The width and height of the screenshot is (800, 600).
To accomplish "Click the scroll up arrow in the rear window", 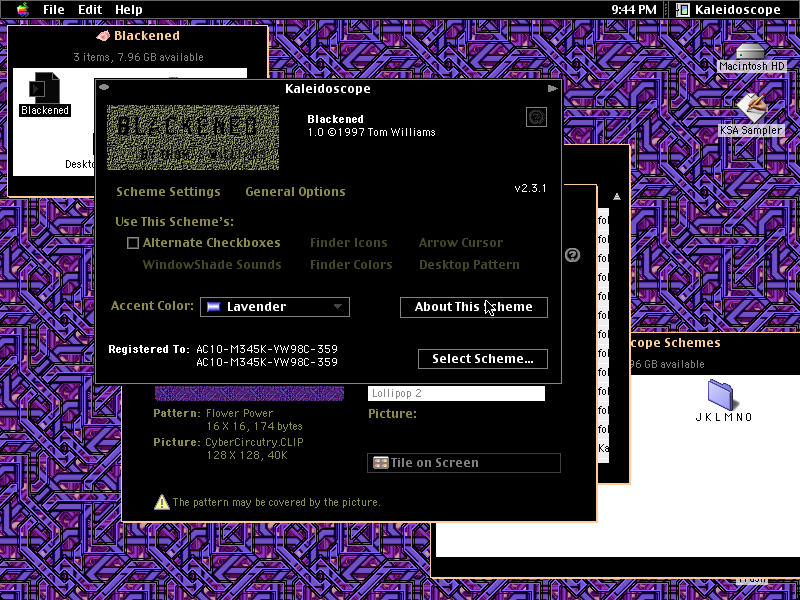I will [617, 196].
